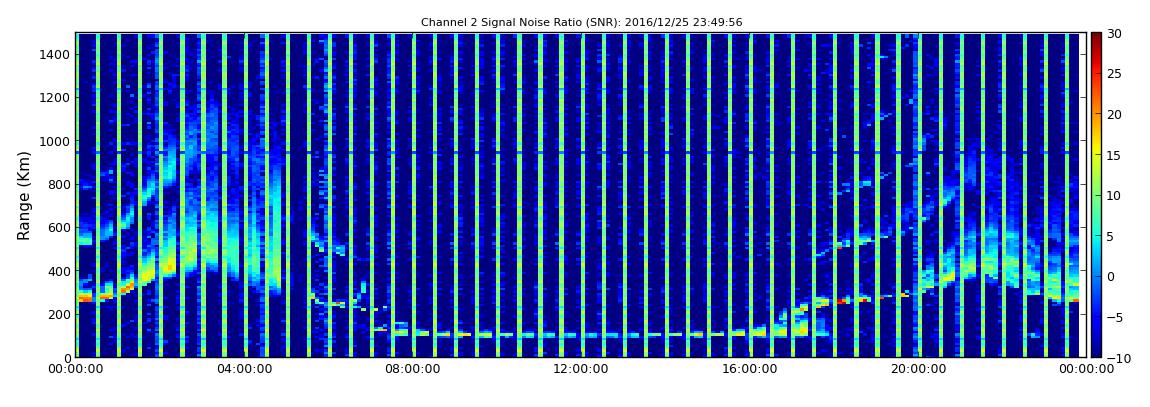The width and height of the screenshot is (1150, 407).
Task: Click the 20:00:00 time axis label
Action: (x=916, y=370)
